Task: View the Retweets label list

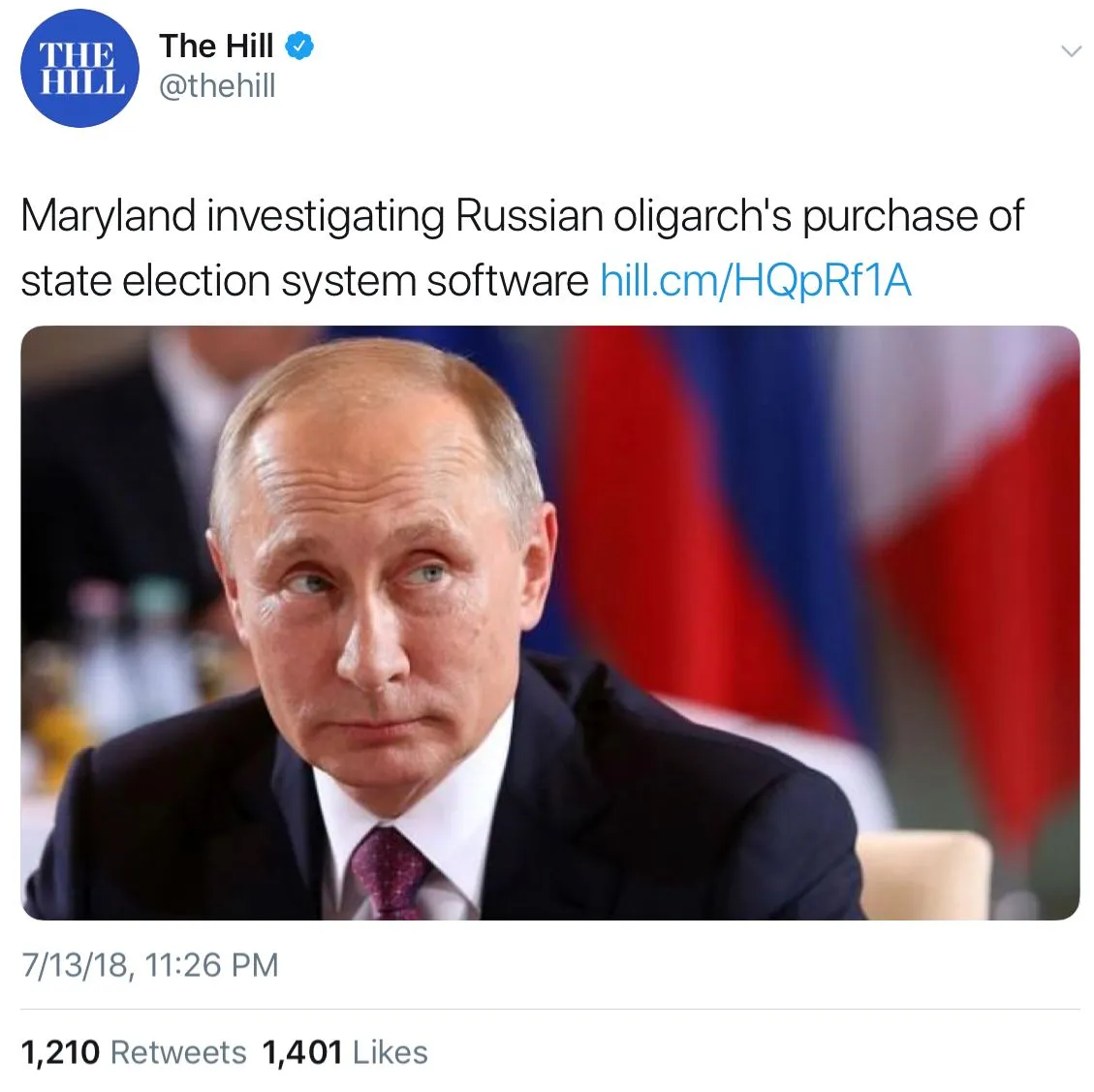Action: (178, 1052)
